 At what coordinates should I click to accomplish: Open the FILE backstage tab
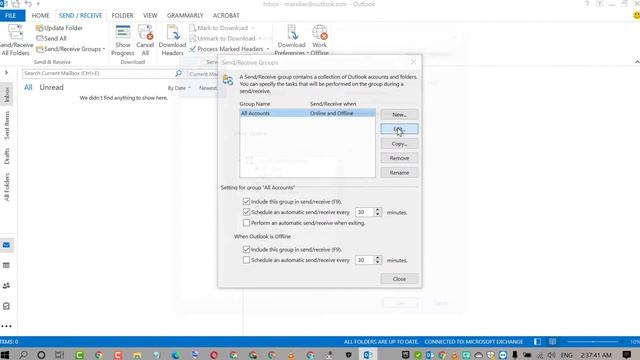(11, 16)
